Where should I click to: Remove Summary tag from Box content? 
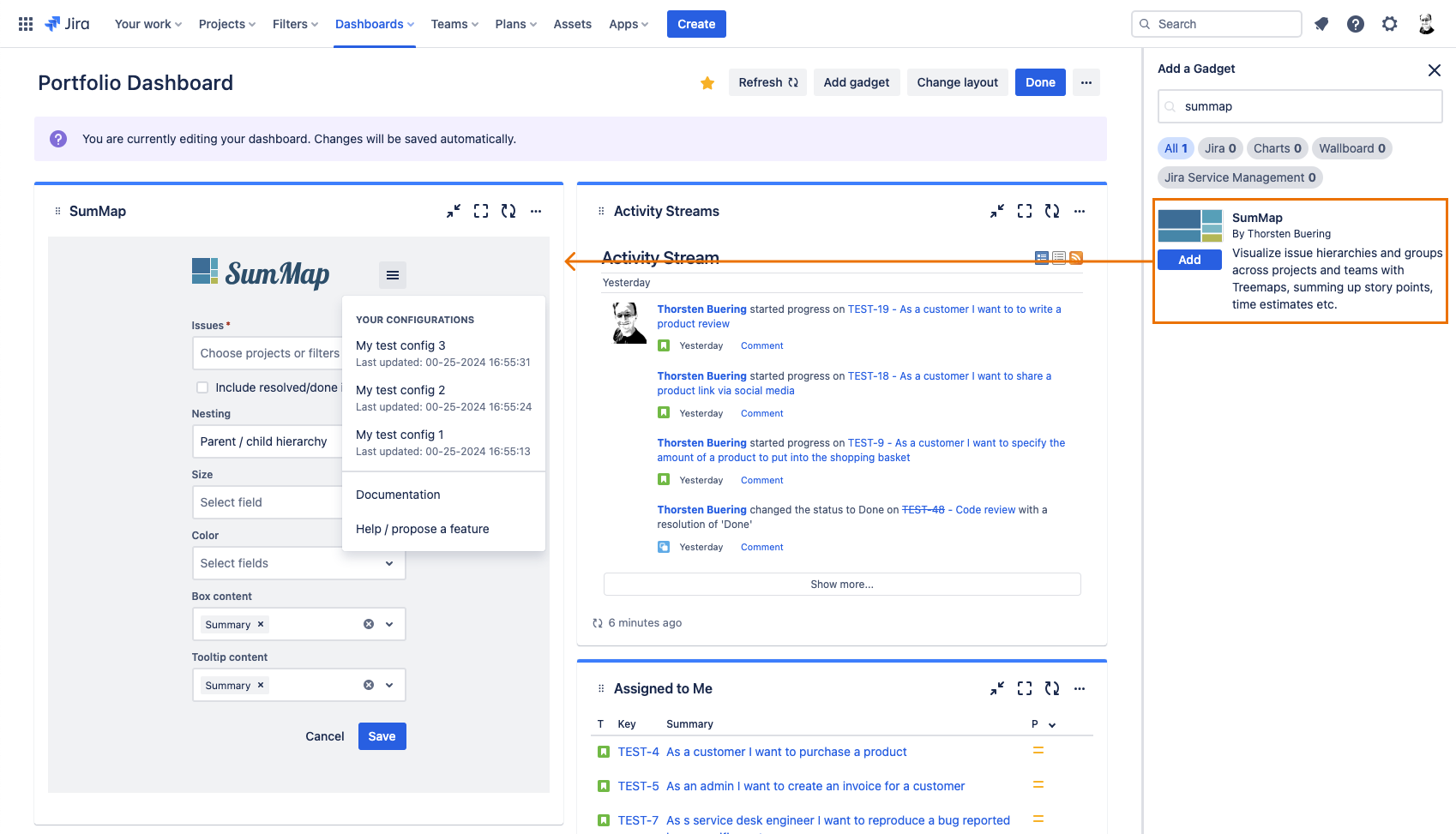pos(261,624)
